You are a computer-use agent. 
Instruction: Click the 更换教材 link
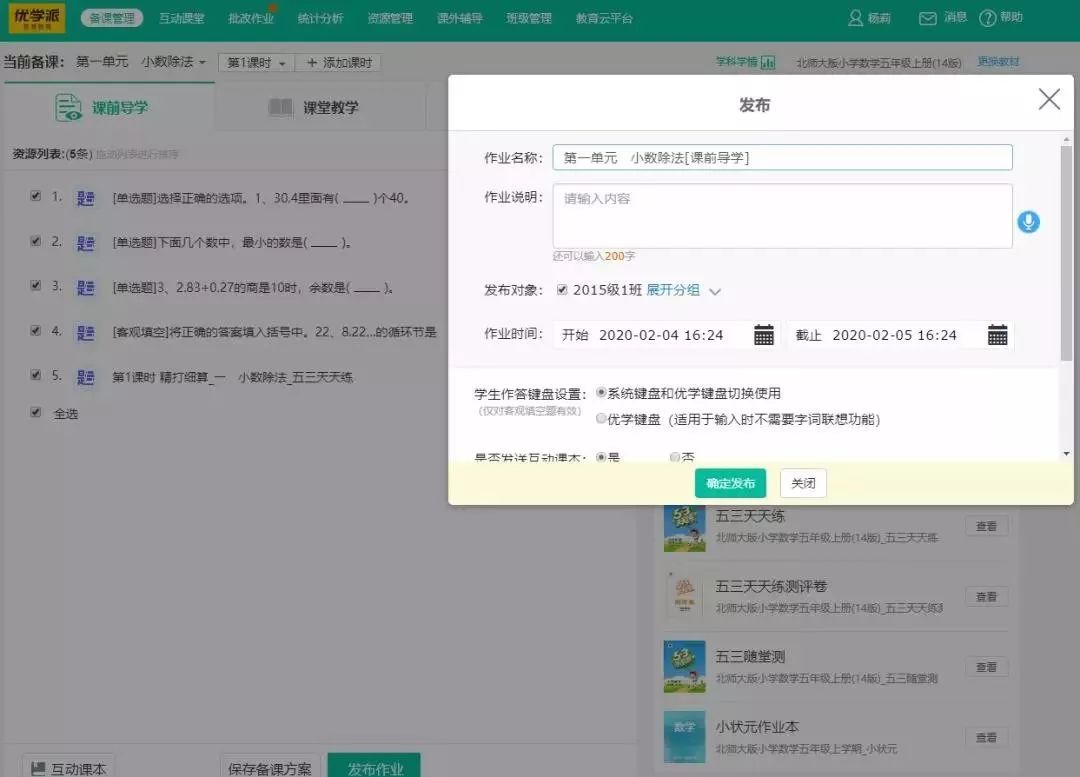[x=998, y=62]
